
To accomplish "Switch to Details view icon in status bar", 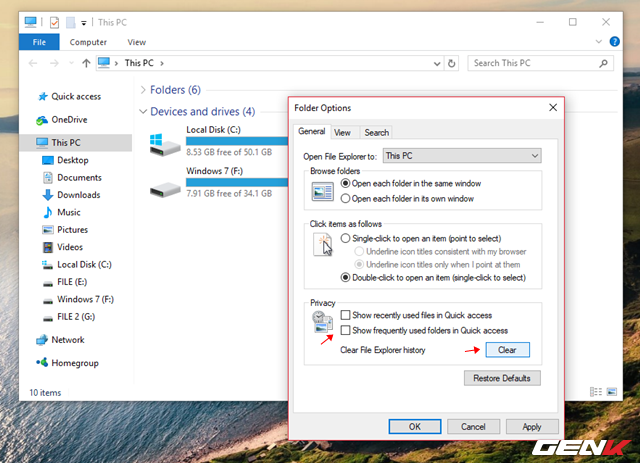I will (x=596, y=392).
